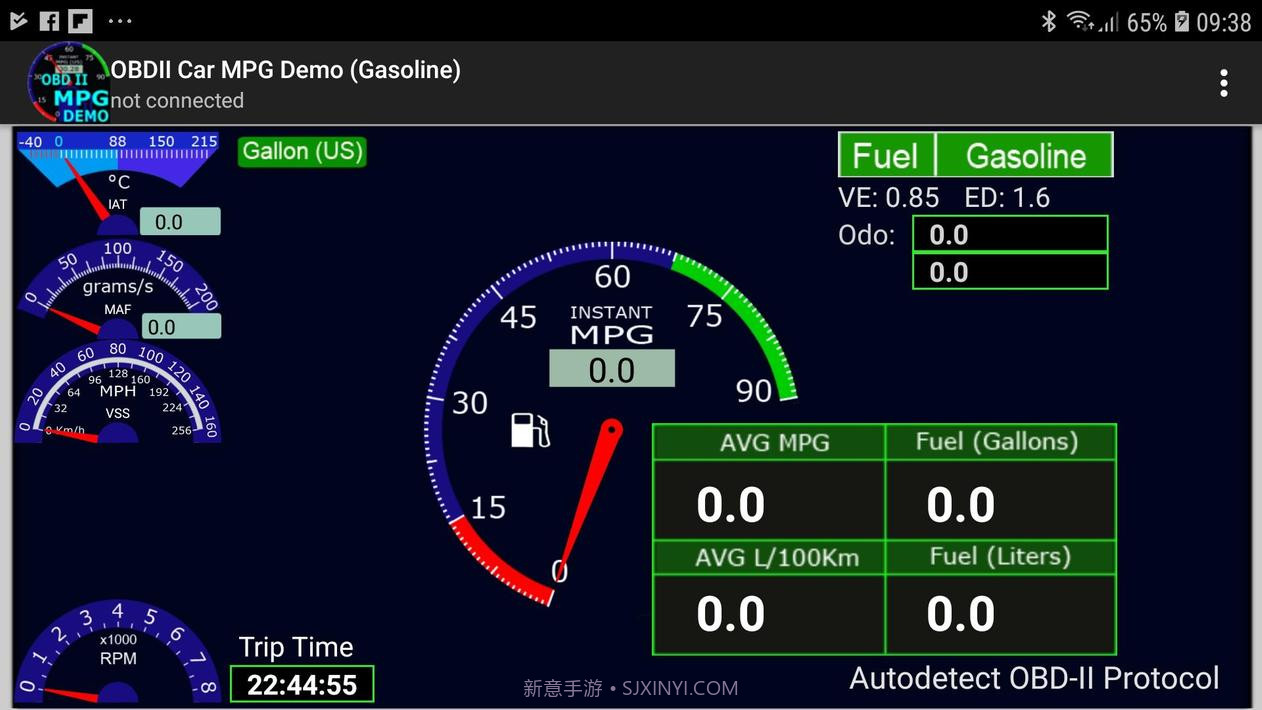Switch fuel type from Gasoline
The image size is (1262, 710).
coord(1026,155)
